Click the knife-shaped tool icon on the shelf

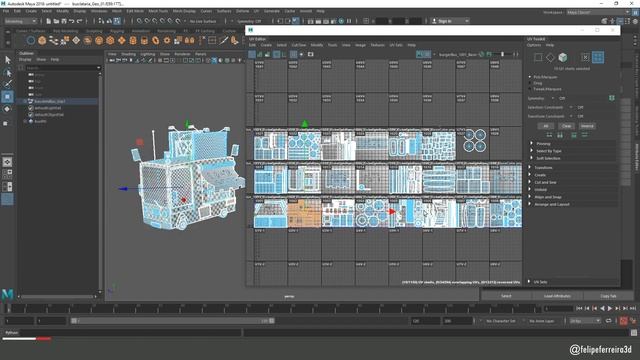point(223,40)
